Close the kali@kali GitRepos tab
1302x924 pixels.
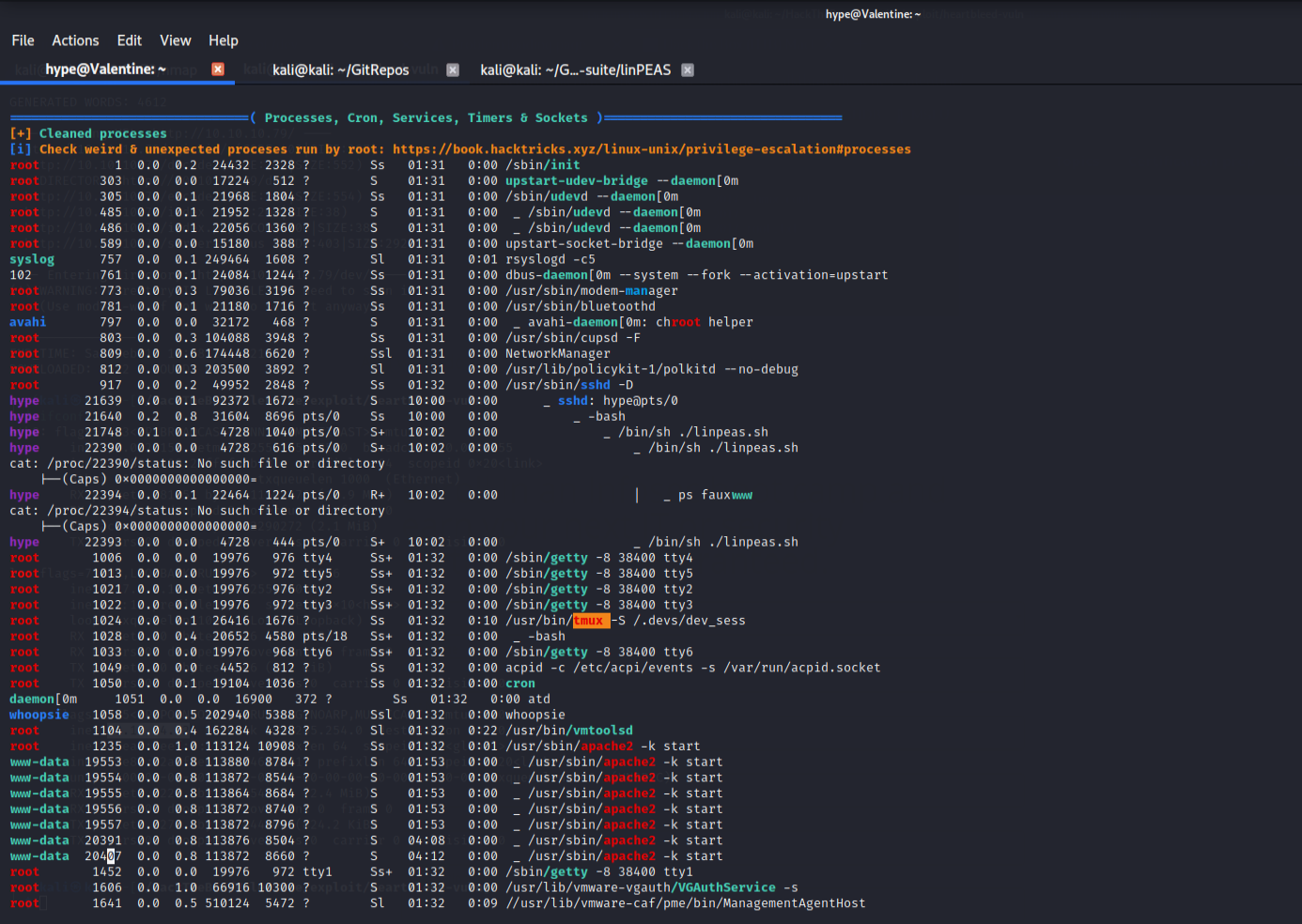pyautogui.click(x=453, y=69)
